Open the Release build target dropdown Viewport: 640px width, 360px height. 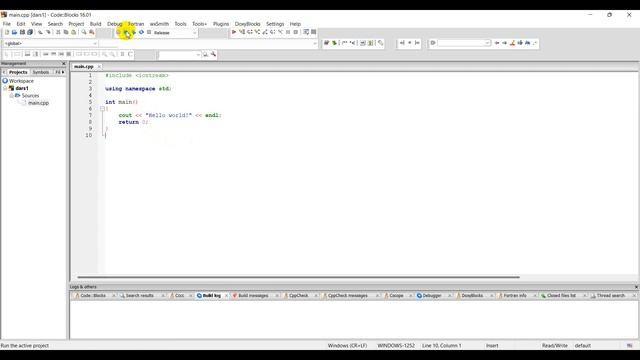[x=194, y=33]
